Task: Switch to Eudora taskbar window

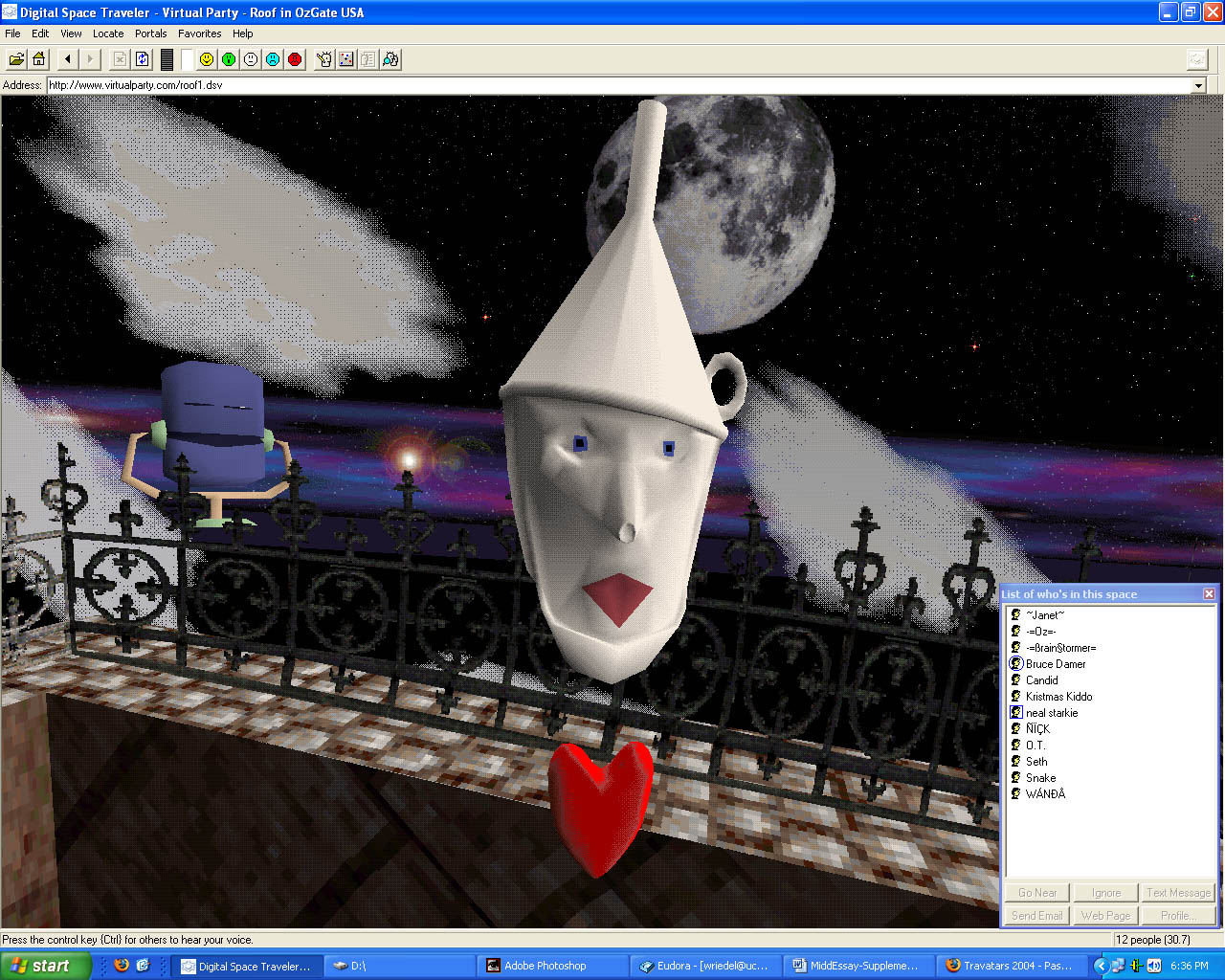Action: point(705,966)
